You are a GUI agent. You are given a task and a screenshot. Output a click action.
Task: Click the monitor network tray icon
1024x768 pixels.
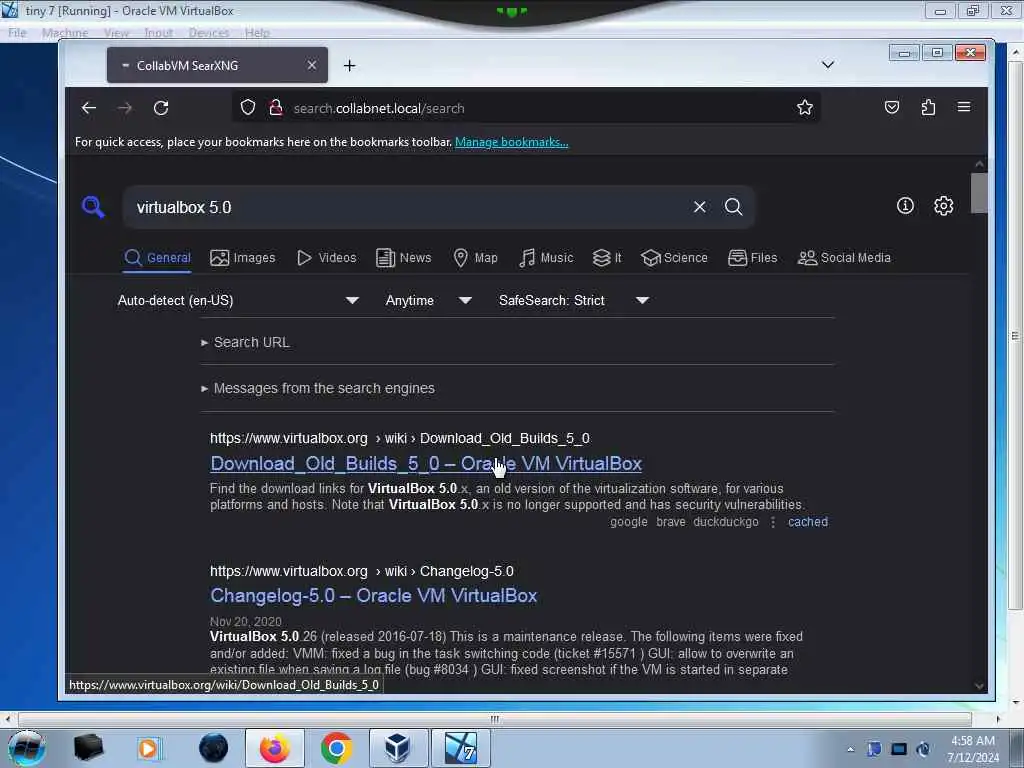[x=899, y=749]
